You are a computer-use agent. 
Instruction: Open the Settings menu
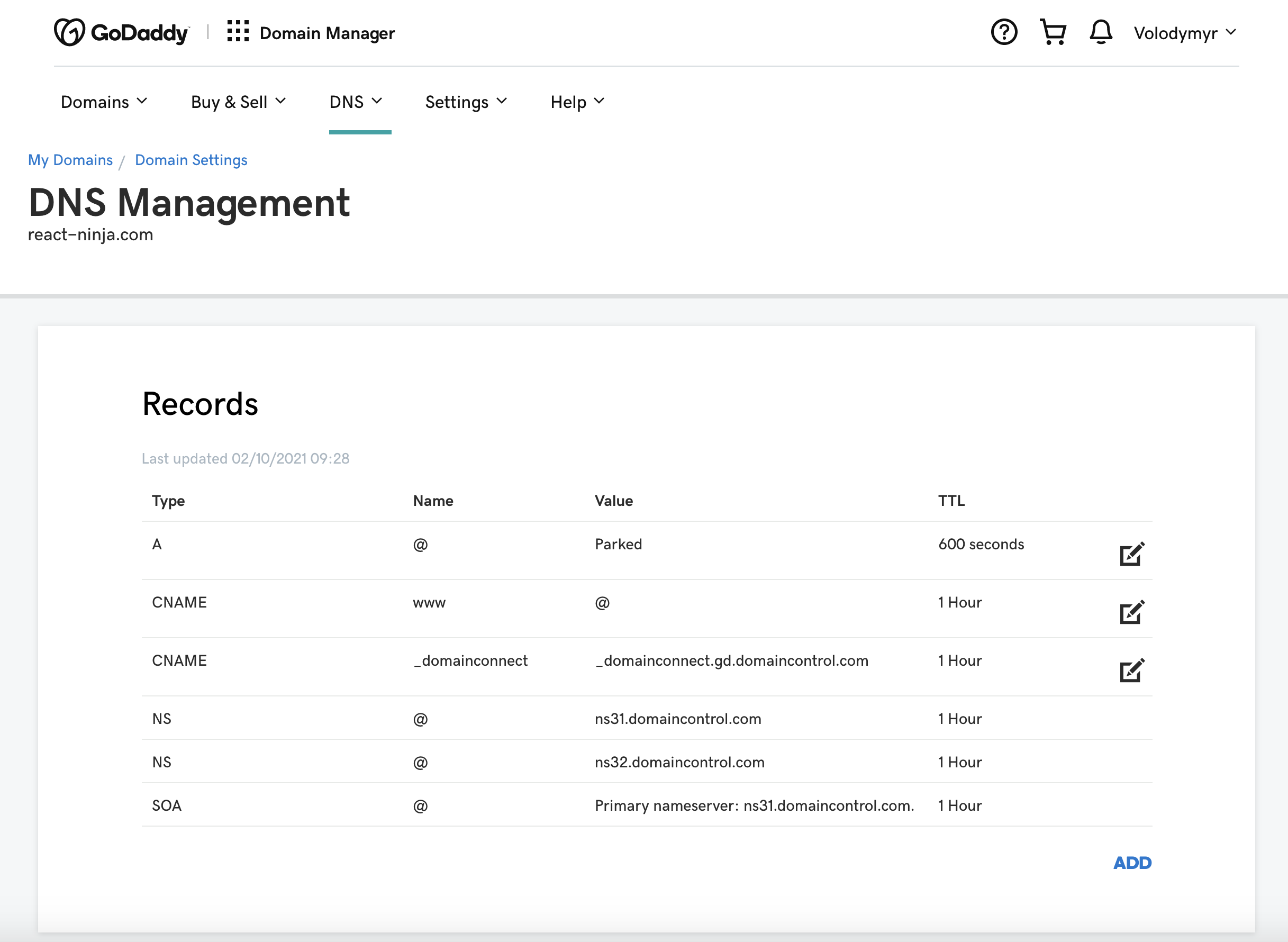click(466, 102)
